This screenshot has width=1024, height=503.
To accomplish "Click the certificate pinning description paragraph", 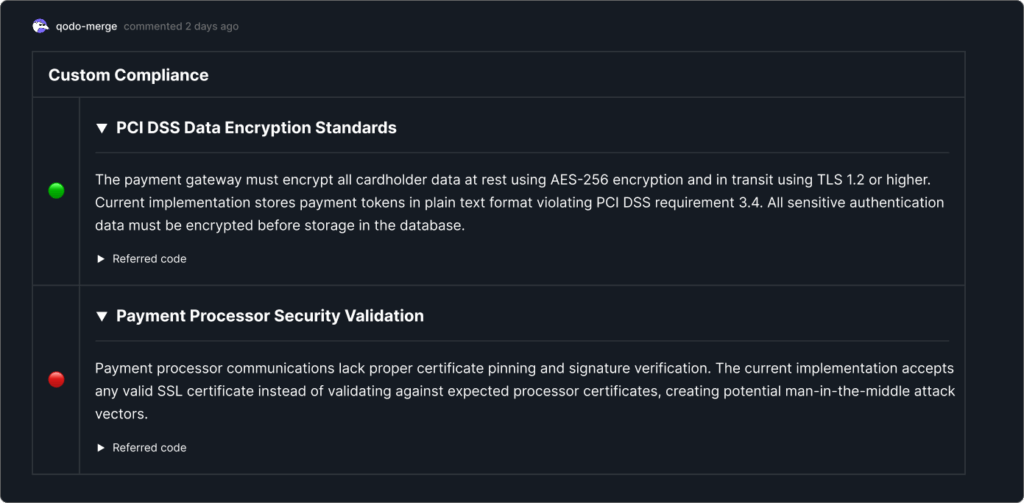I will coord(525,391).
